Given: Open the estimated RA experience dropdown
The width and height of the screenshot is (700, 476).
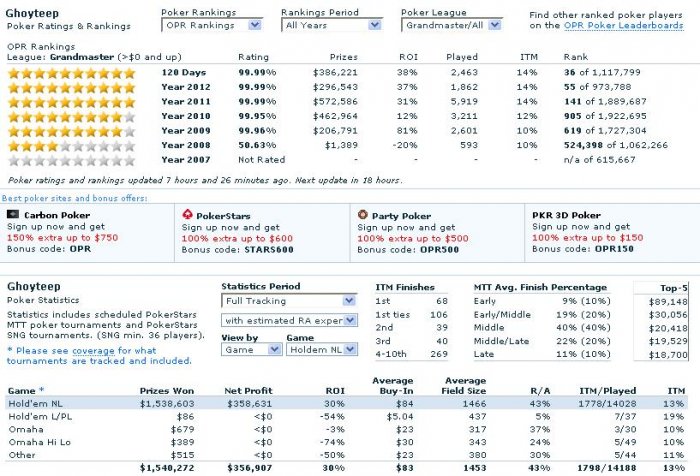Looking at the screenshot, I should coord(289,320).
